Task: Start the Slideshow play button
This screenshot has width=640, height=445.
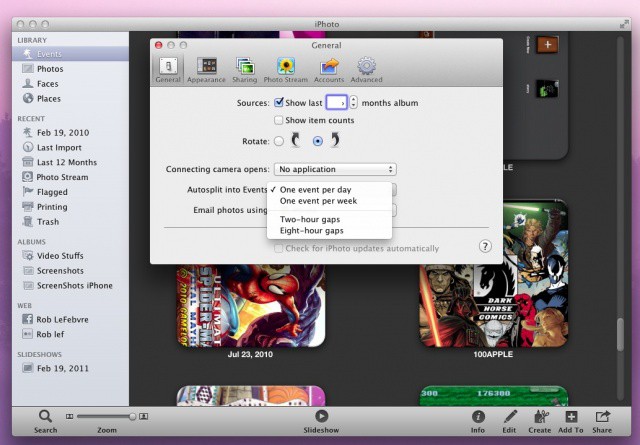Action: [x=321, y=416]
